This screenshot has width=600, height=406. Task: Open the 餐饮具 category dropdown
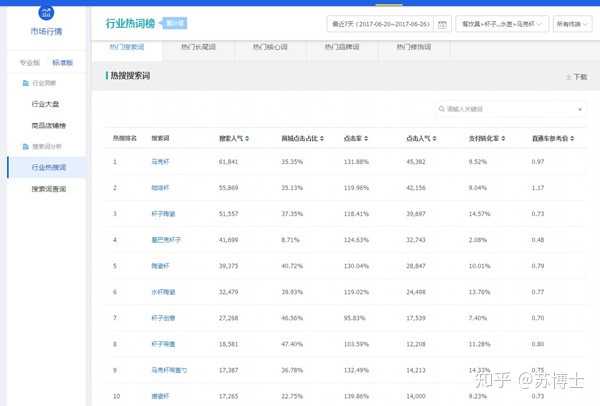pyautogui.click(x=497, y=23)
